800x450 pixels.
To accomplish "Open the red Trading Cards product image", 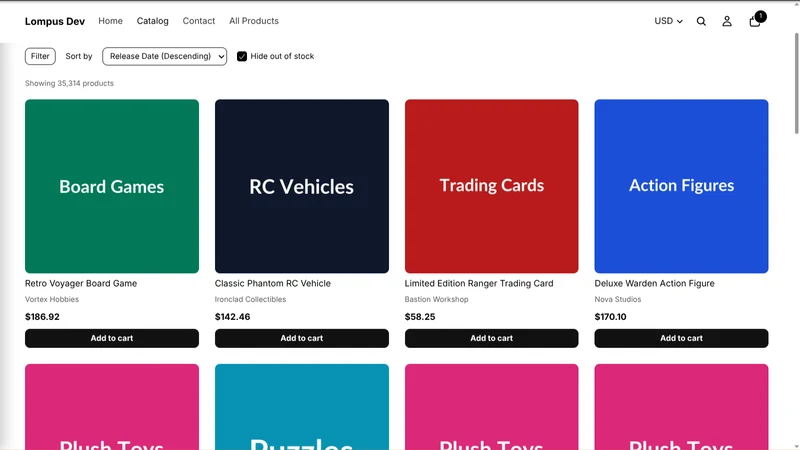I will pyautogui.click(x=491, y=186).
